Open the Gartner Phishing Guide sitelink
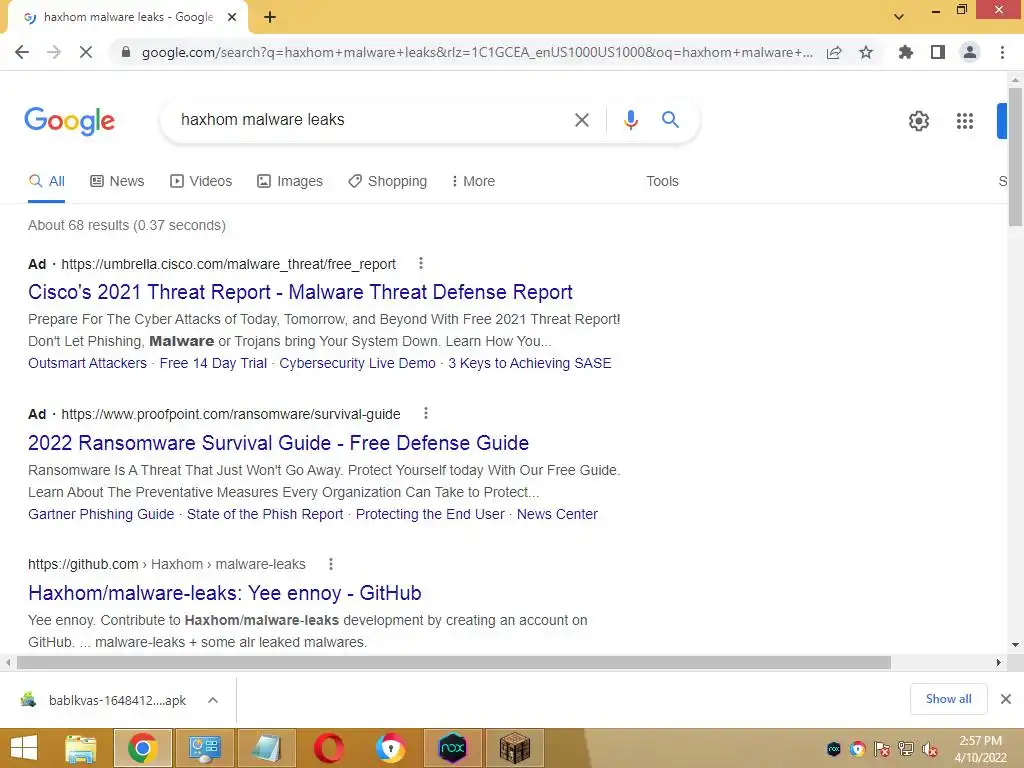Screen dimensions: 1024x768 pos(101,514)
